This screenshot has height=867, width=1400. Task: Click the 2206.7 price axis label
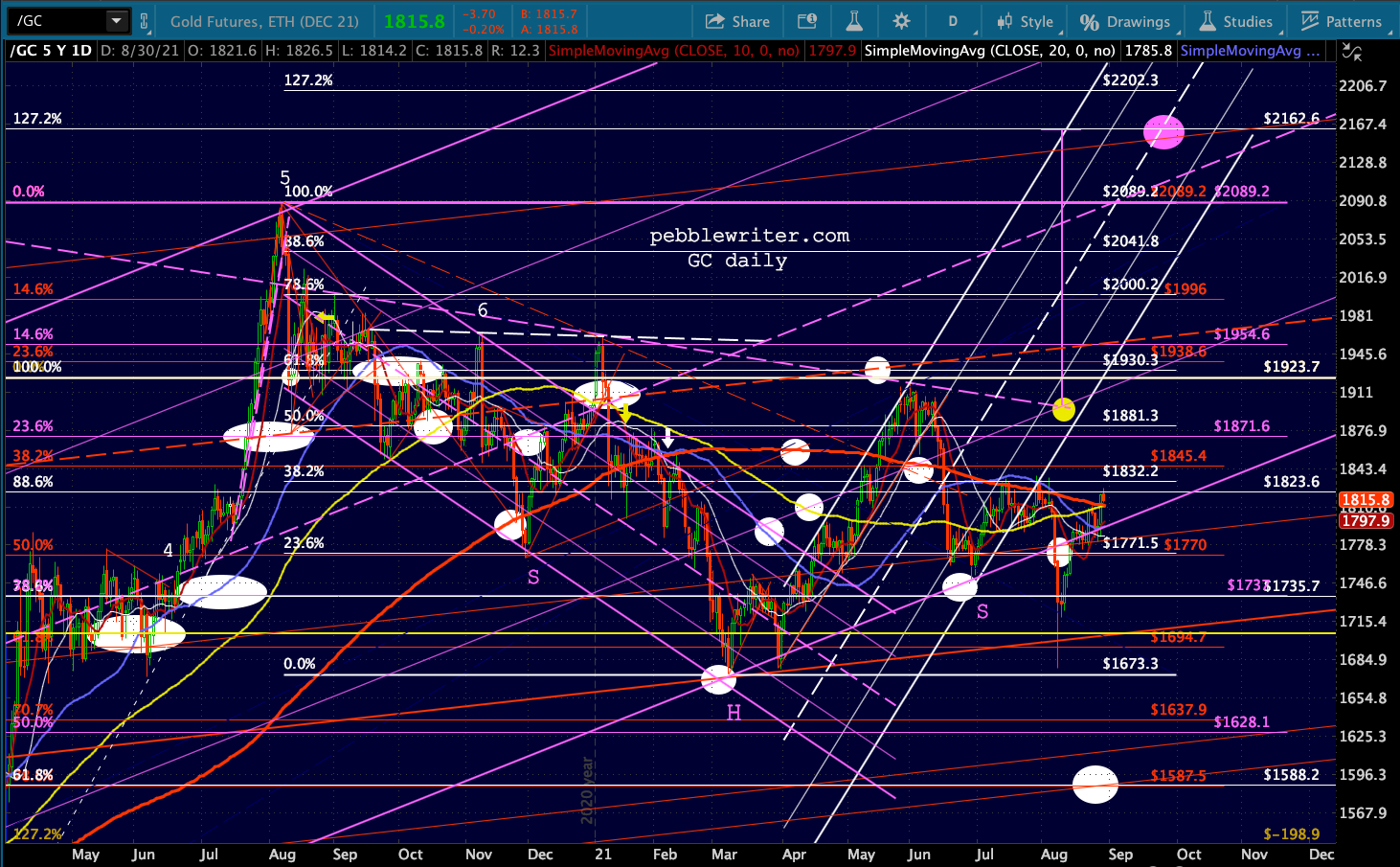click(x=1363, y=86)
